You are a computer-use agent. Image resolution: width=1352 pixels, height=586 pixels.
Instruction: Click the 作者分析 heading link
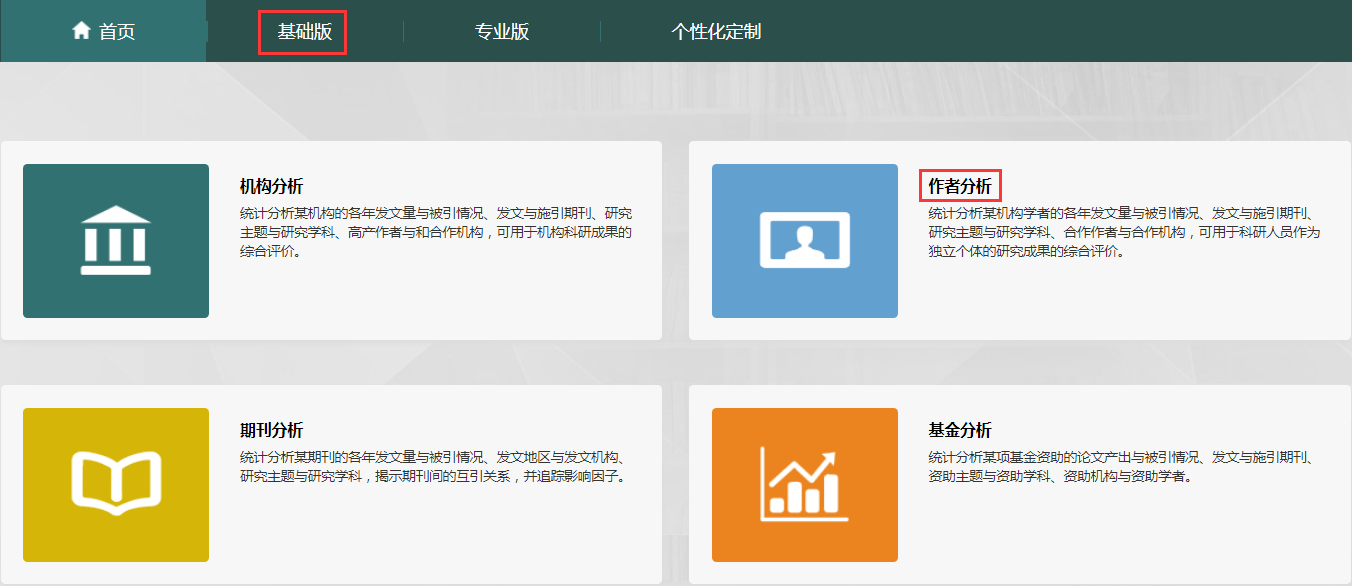(x=960, y=187)
